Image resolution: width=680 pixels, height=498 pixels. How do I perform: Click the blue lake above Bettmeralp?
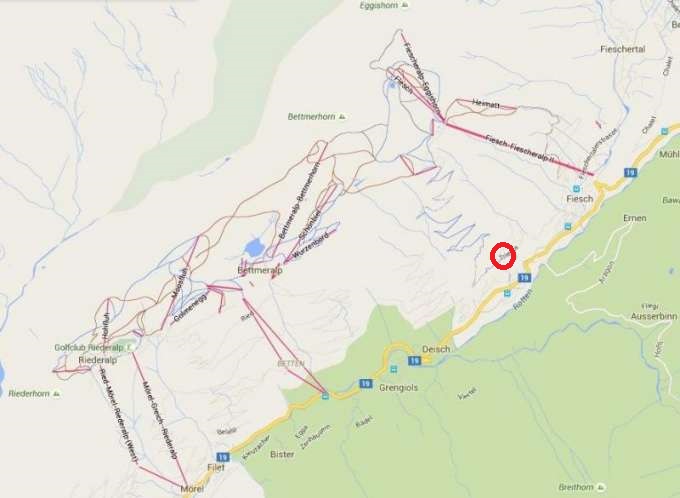click(x=255, y=248)
